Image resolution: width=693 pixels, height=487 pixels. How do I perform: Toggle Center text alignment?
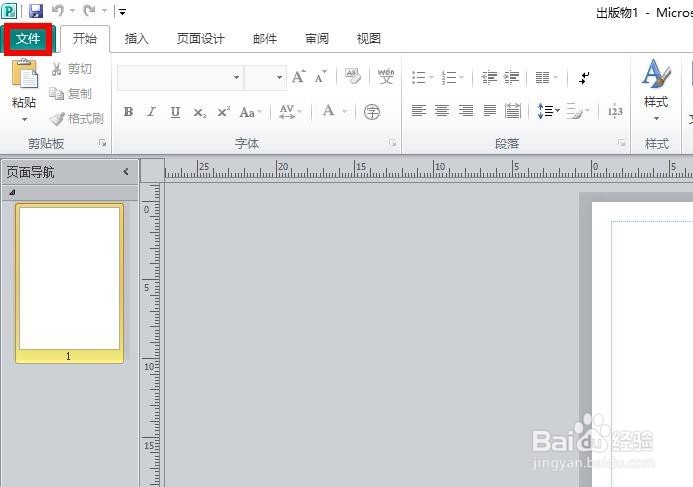tap(442, 110)
